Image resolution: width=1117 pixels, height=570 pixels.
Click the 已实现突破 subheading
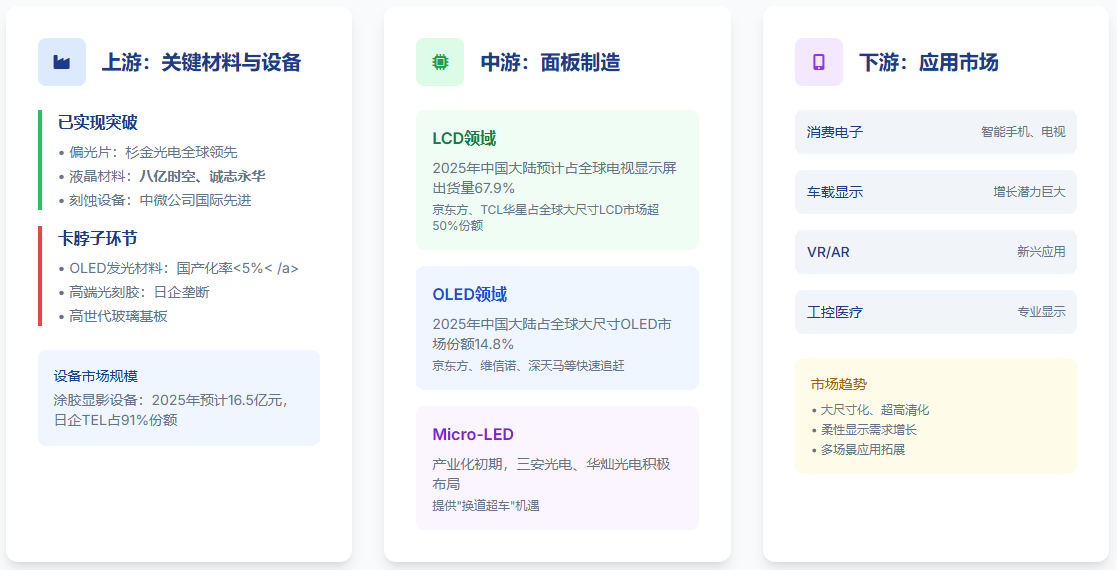pos(98,123)
